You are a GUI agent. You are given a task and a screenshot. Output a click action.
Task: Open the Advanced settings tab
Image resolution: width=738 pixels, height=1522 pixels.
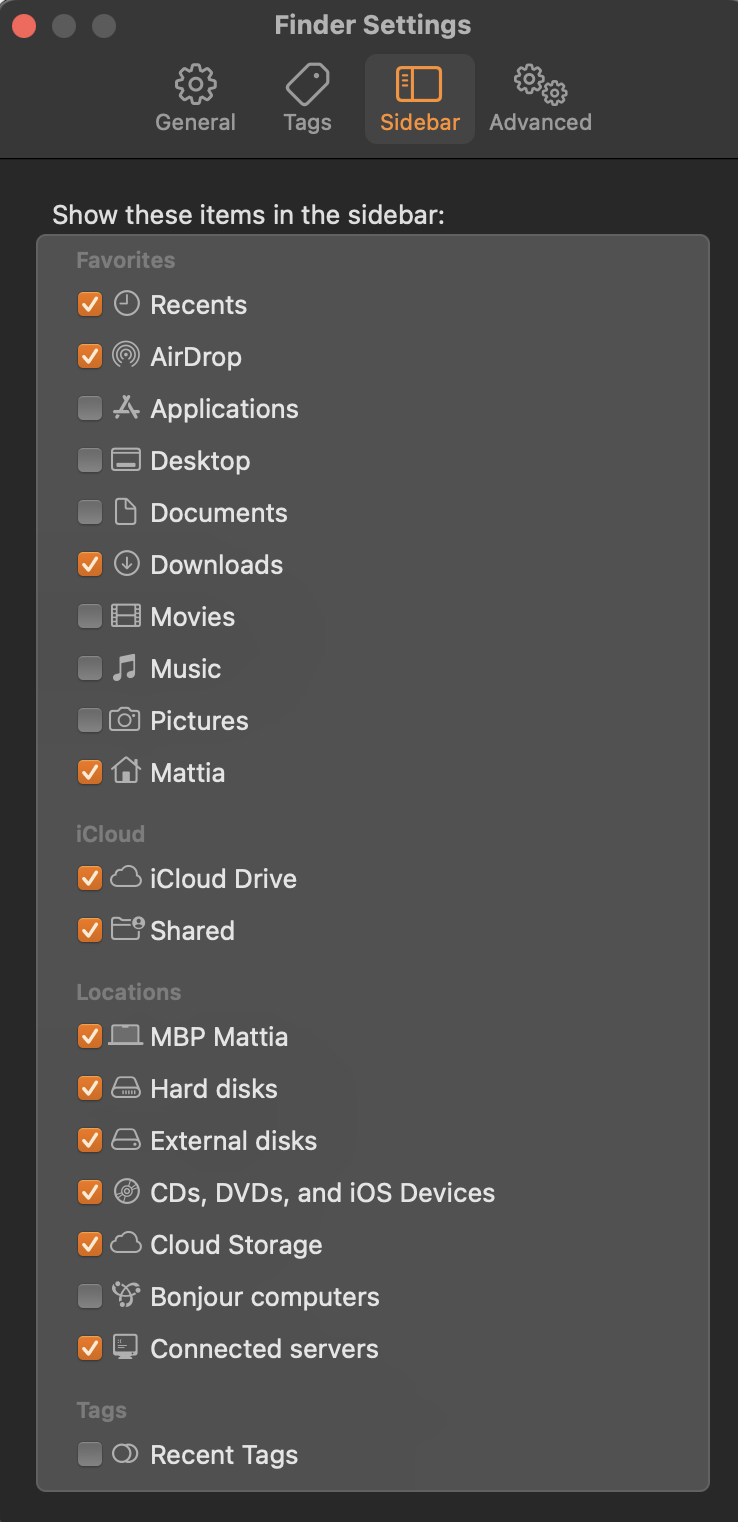(x=540, y=100)
